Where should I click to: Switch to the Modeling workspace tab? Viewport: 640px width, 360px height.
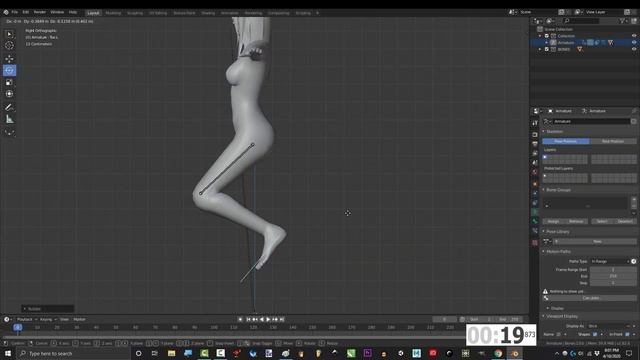(x=113, y=13)
